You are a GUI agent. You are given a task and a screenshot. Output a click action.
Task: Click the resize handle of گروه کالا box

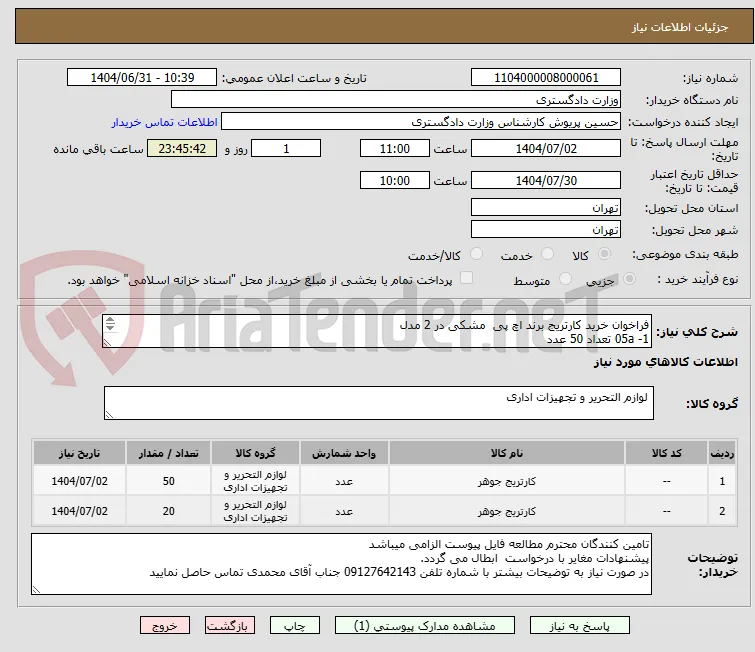point(109,415)
